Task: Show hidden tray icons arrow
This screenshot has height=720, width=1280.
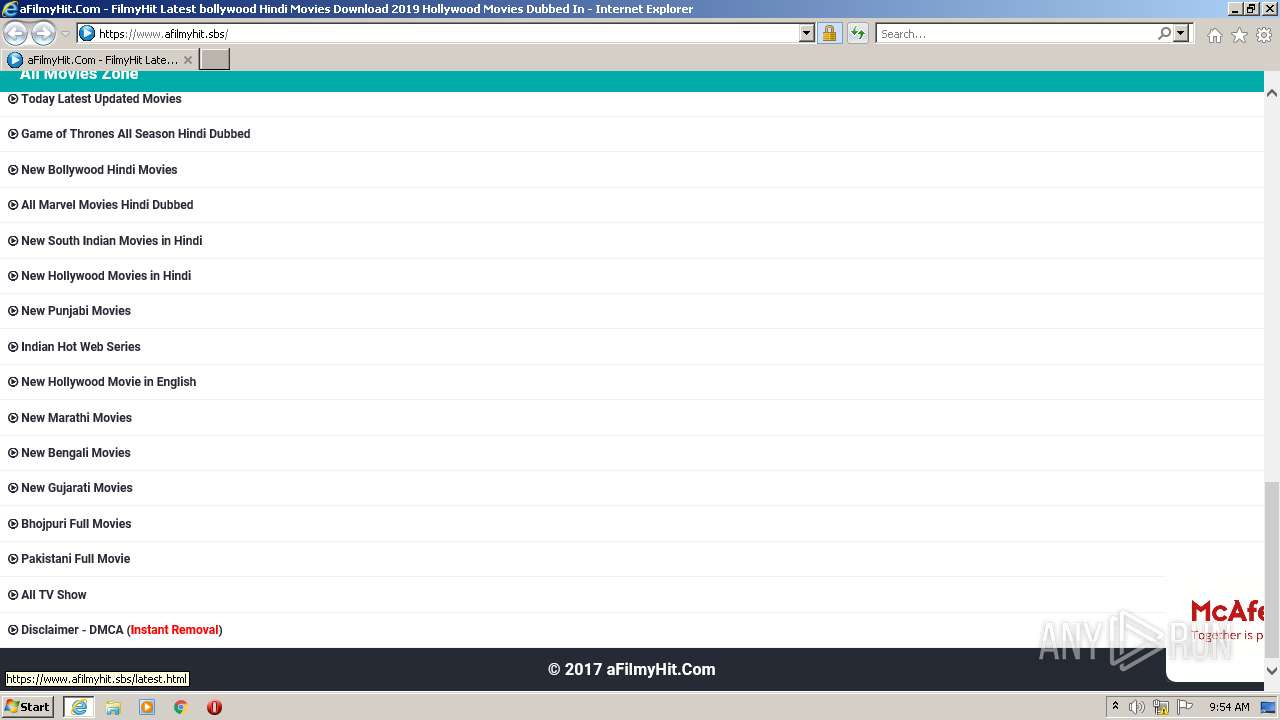Action: (1115, 707)
